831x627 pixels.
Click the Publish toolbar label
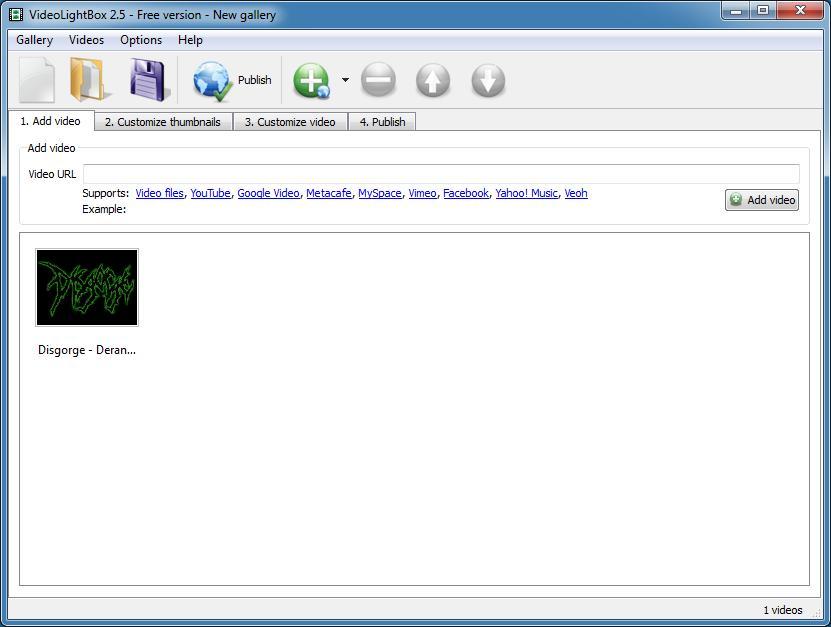pos(254,80)
